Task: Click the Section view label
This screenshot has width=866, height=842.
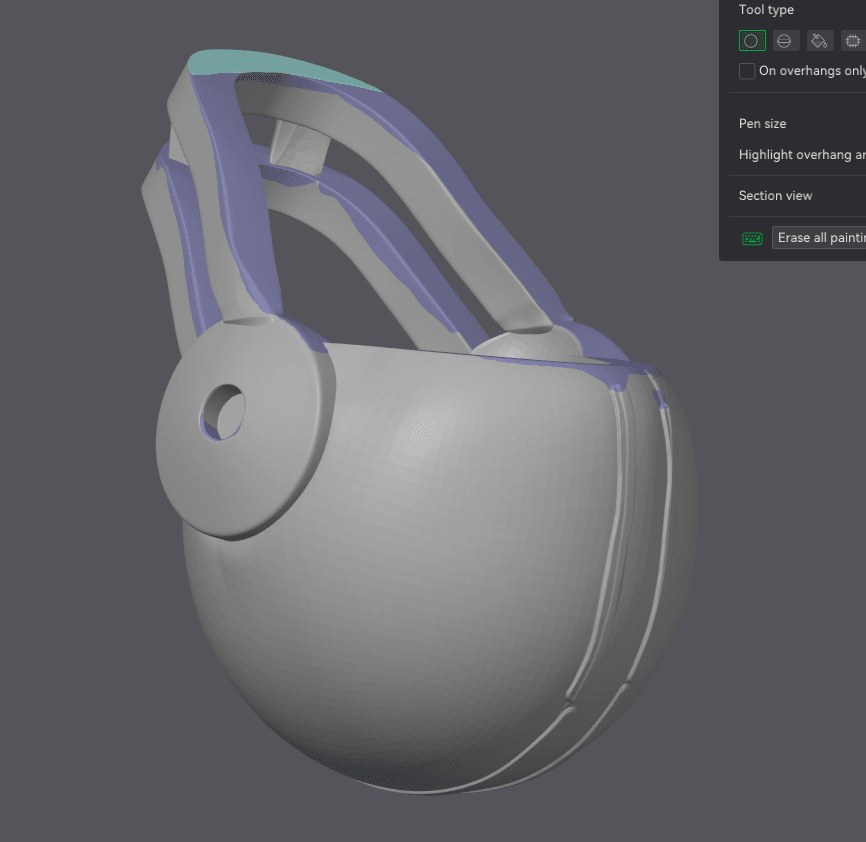Action: click(775, 195)
